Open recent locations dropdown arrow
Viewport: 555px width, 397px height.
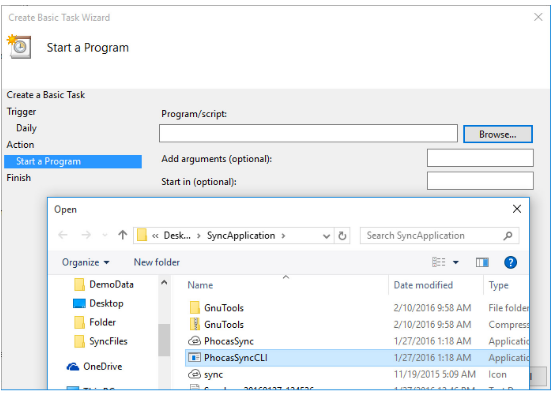point(105,235)
